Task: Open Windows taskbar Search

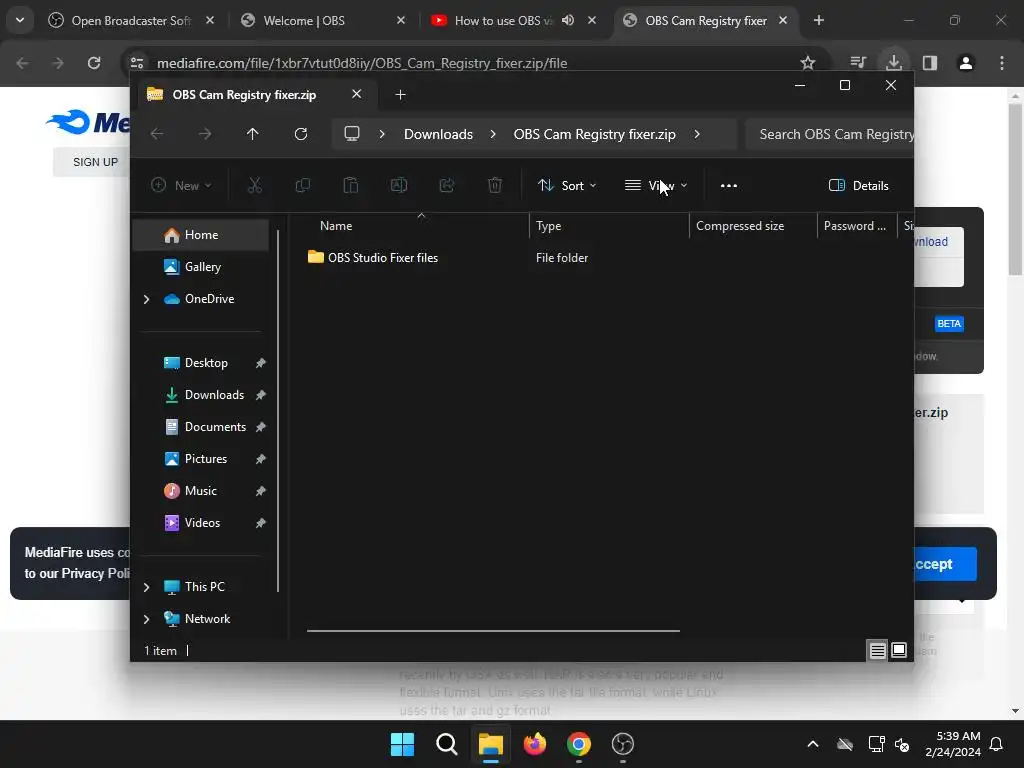Action: (447, 744)
